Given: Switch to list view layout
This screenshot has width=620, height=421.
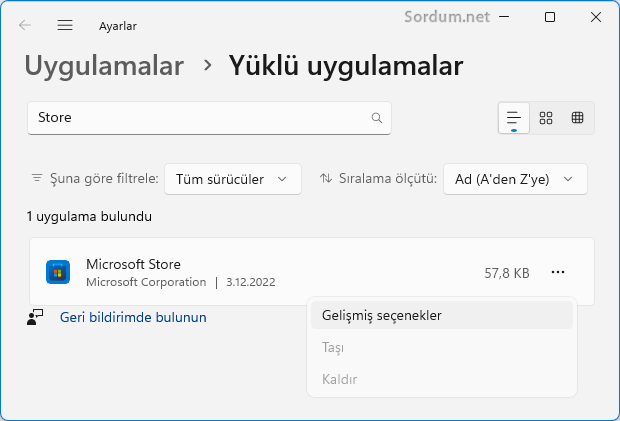Looking at the screenshot, I should point(514,118).
